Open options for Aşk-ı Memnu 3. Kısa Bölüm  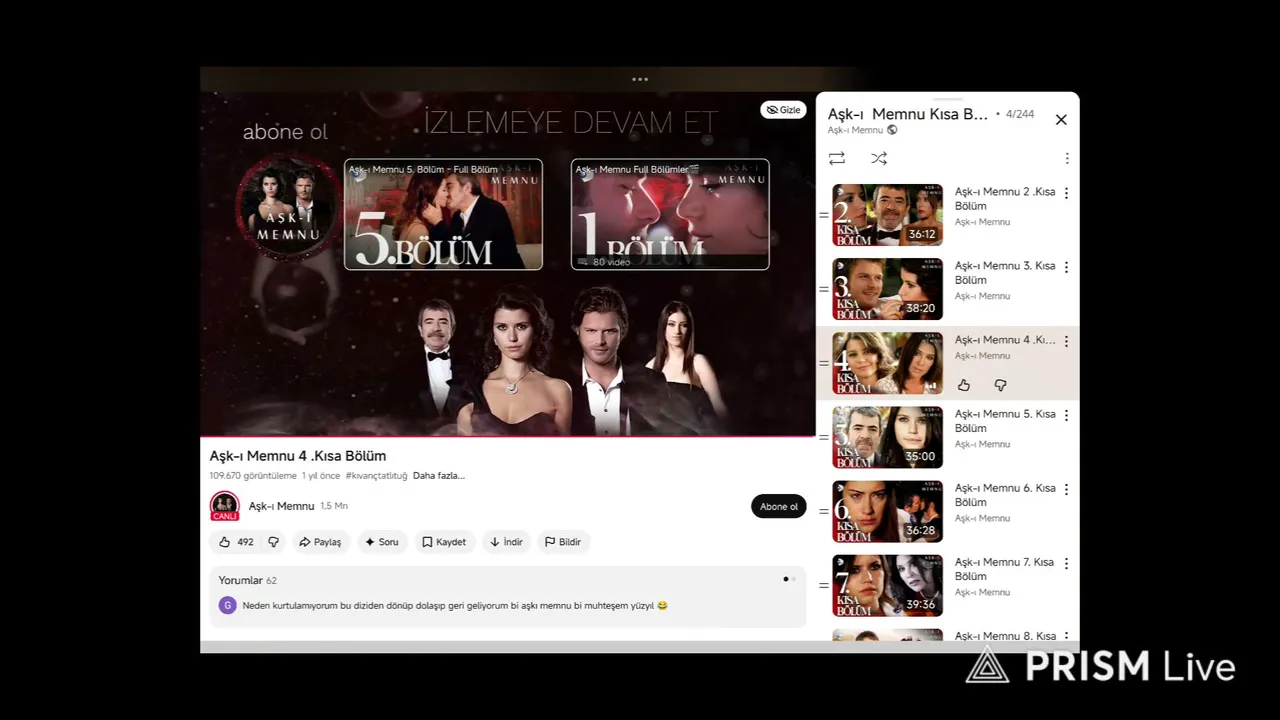[1066, 267]
